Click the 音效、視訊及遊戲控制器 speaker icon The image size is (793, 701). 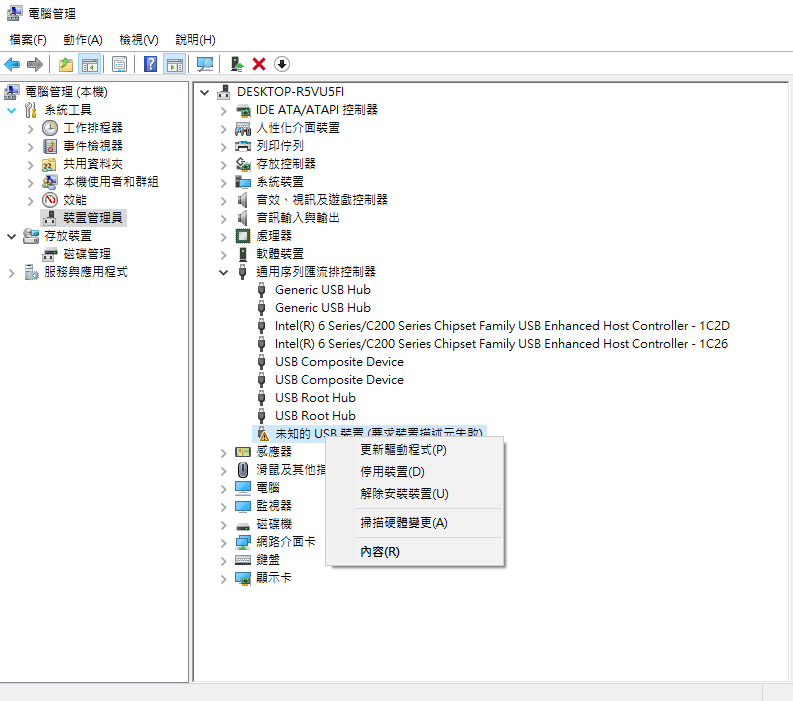tap(243, 200)
